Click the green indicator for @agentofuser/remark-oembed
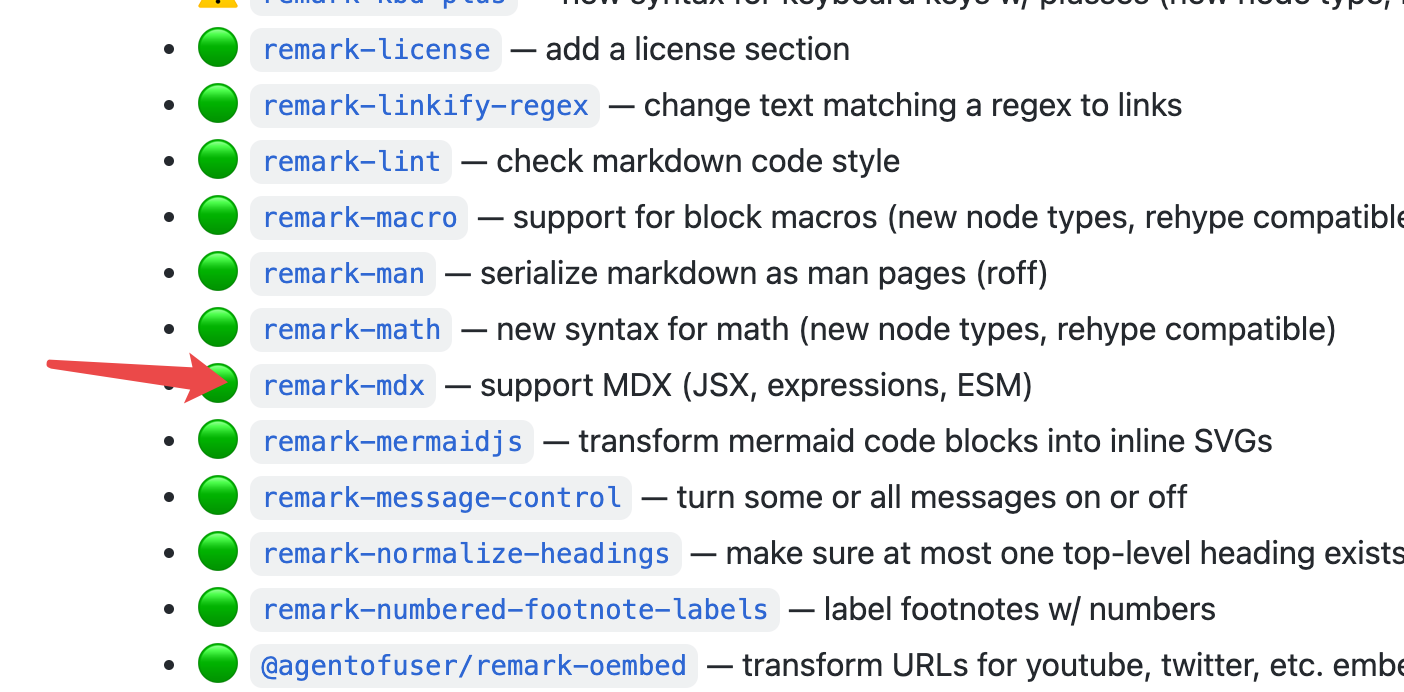Viewport: 1404px width, 692px height. [x=217, y=663]
